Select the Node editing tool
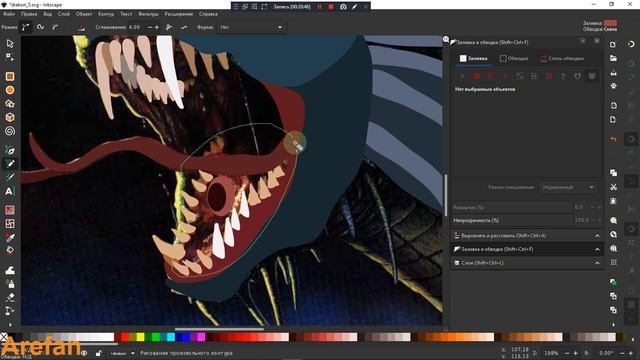640x360 pixels. click(10, 57)
